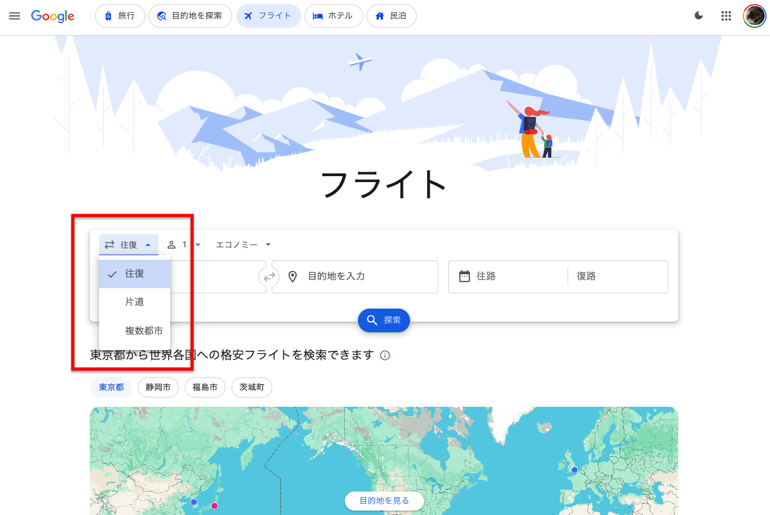This screenshot has height=515, width=770.
Task: Click the pink Tokyo marker on map
Action: (x=215, y=506)
